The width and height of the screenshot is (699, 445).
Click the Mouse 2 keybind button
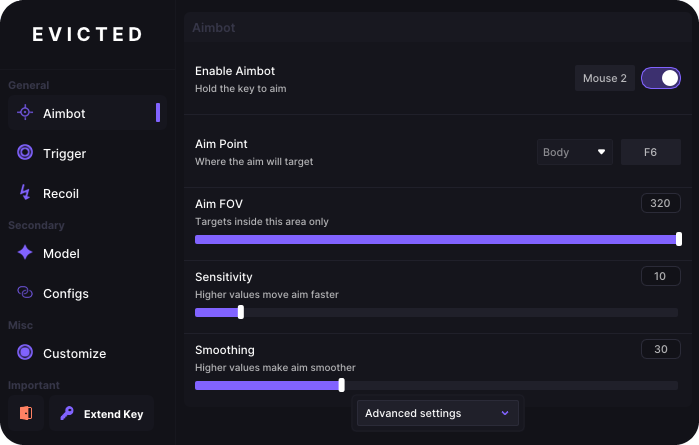604,78
